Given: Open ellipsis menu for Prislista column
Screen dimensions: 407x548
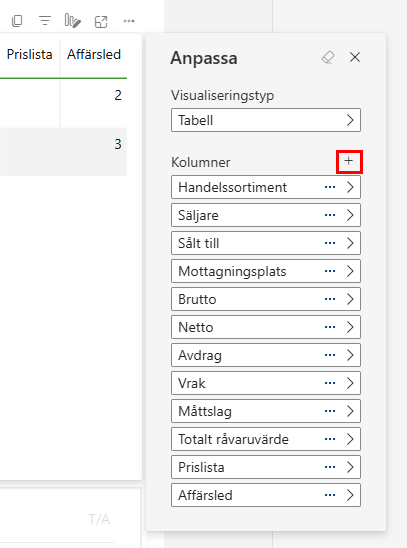Looking at the screenshot, I should 330,467.
